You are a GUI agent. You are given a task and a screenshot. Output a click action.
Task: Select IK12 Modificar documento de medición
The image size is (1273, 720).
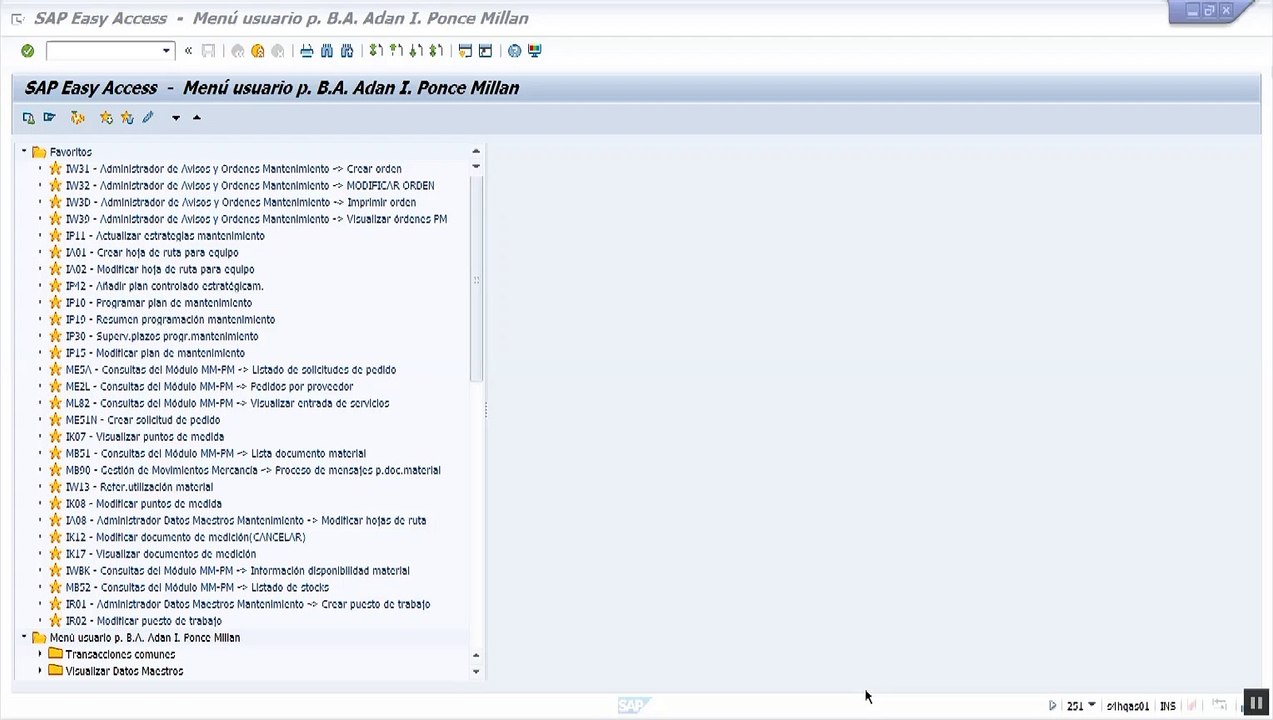(185, 538)
